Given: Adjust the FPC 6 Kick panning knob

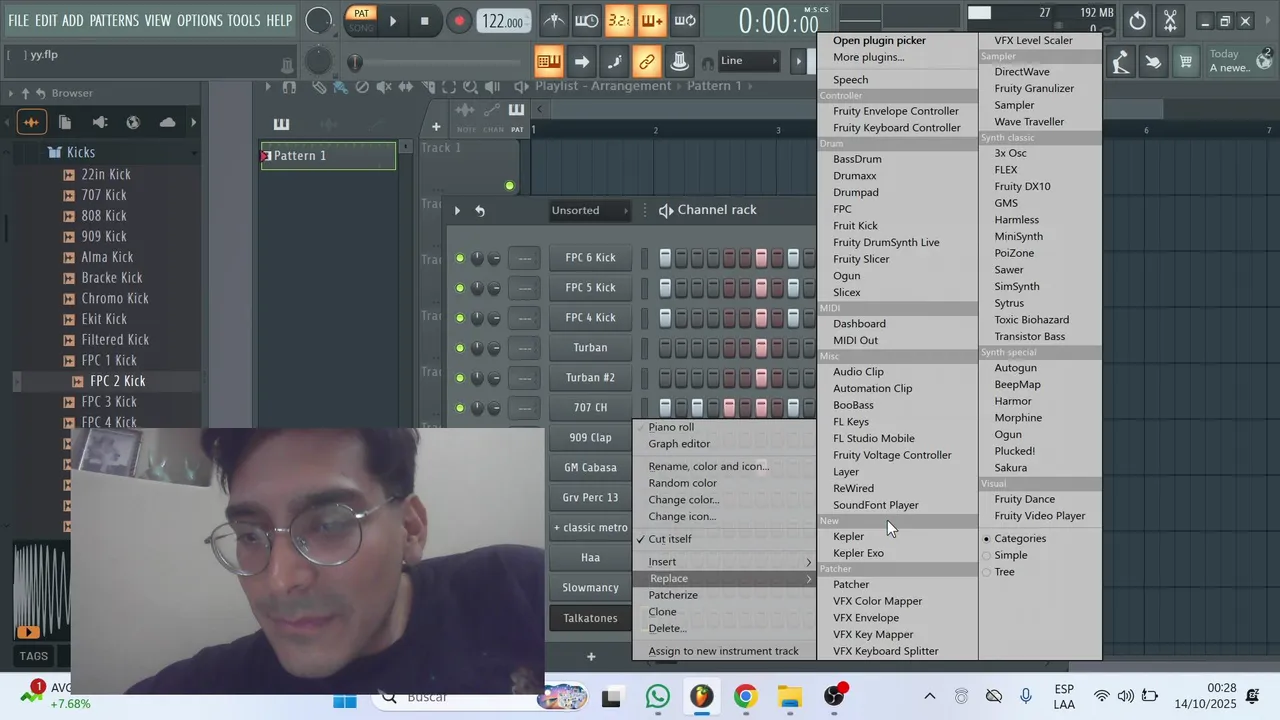Looking at the screenshot, I should pos(477,258).
